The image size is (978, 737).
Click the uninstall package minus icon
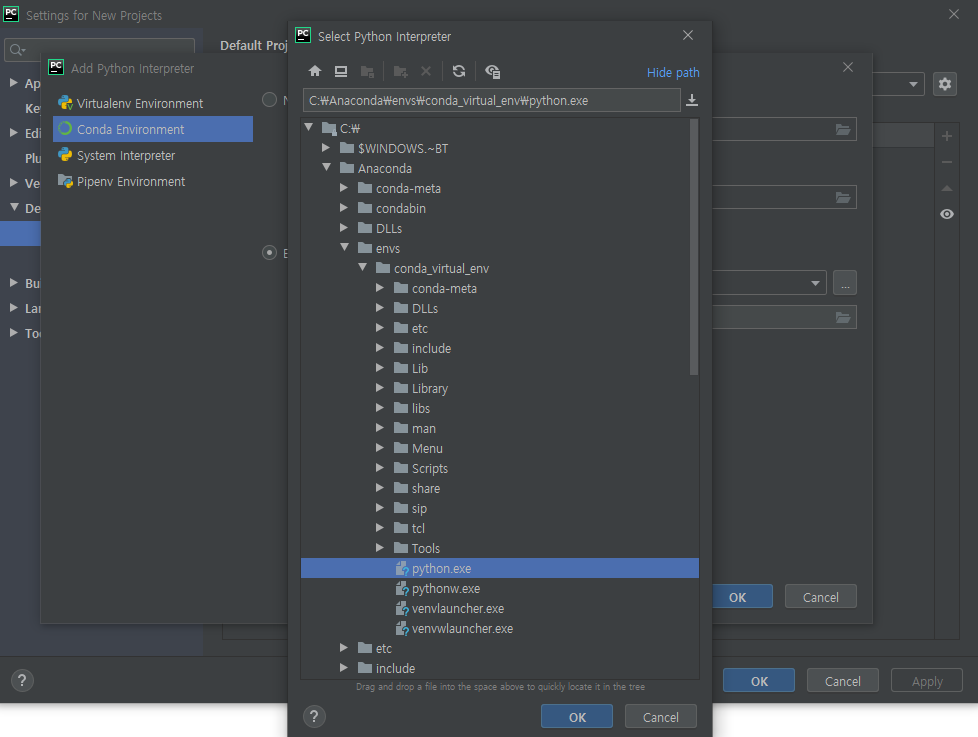click(x=947, y=162)
